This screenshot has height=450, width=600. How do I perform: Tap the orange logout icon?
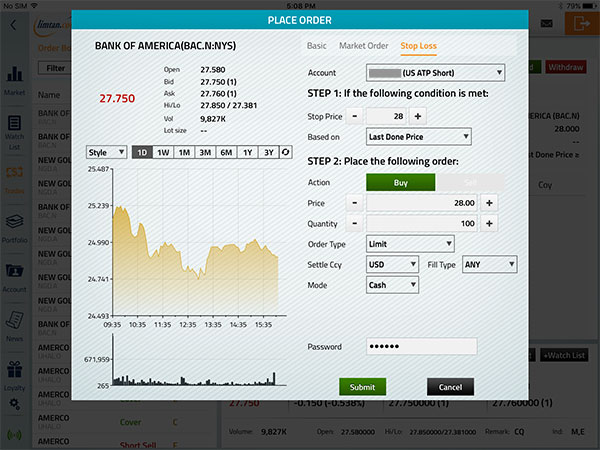click(582, 24)
